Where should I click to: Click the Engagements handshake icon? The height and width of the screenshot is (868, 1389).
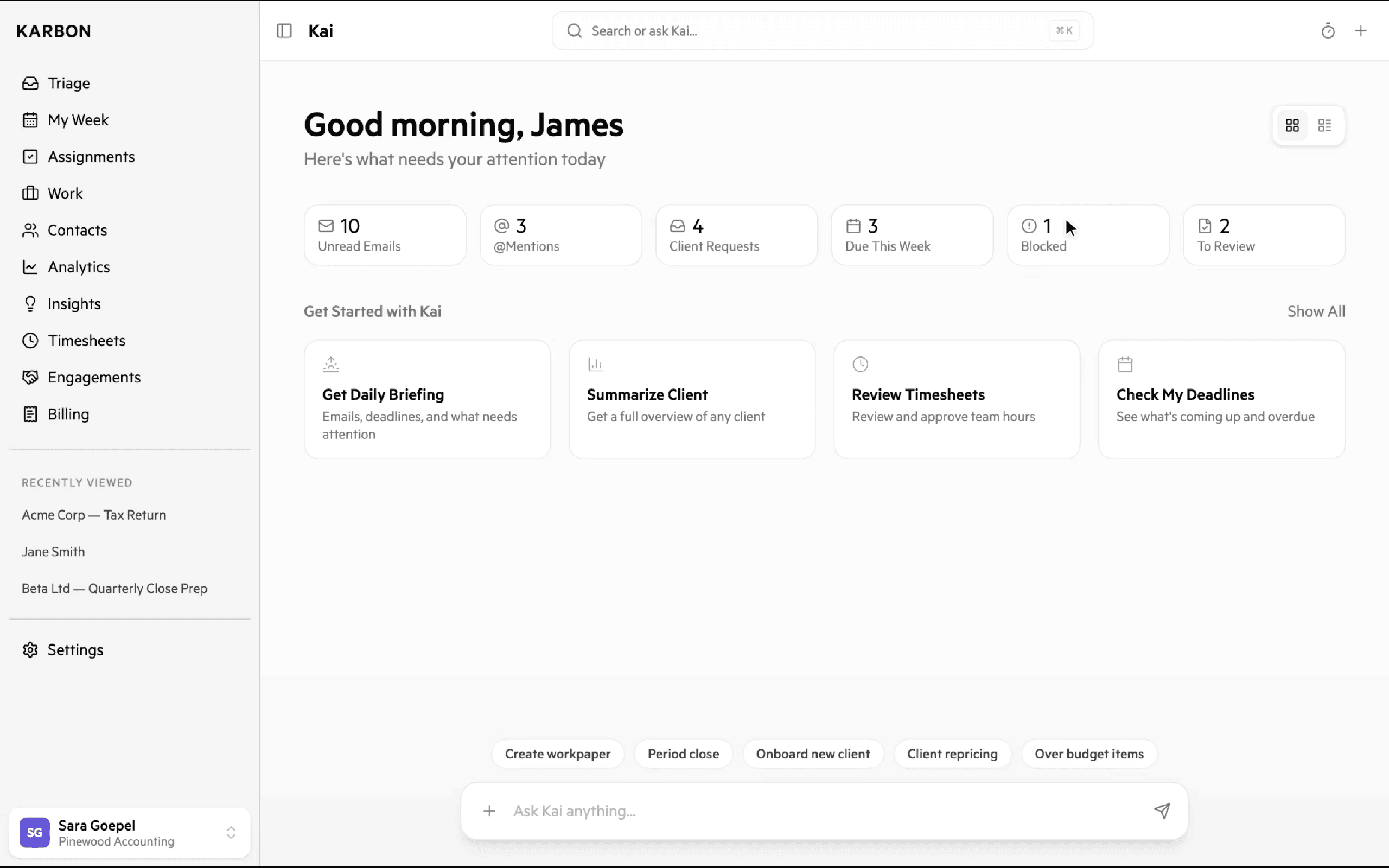point(30,377)
